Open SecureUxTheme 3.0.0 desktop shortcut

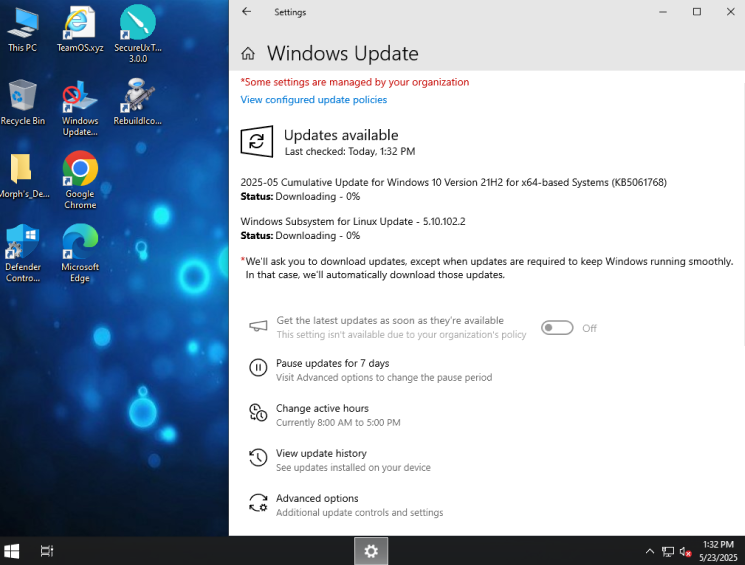pos(138,34)
